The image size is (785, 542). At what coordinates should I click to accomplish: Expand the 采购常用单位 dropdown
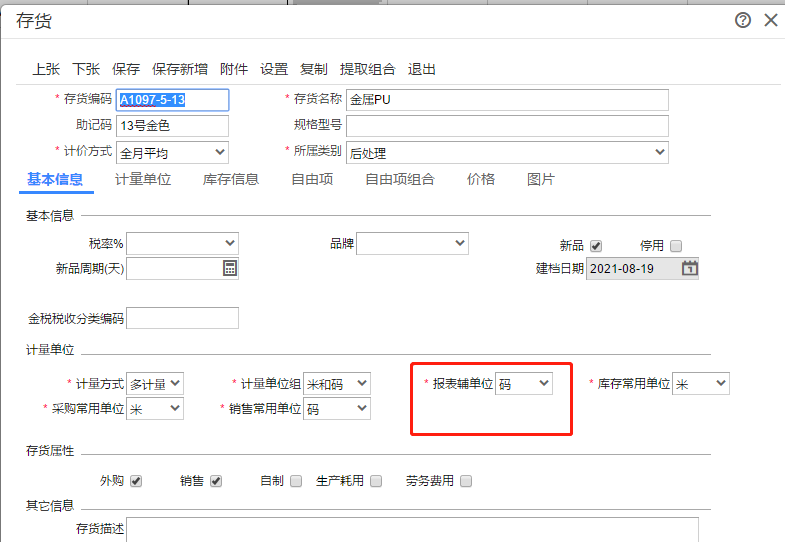[x=155, y=409]
